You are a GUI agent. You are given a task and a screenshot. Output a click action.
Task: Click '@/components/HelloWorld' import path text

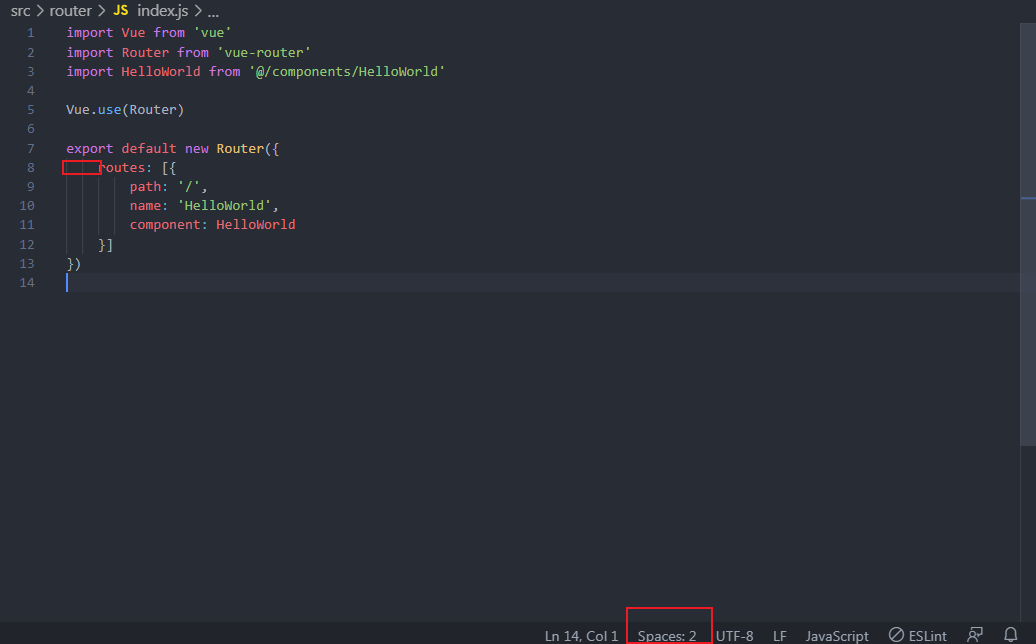(347, 71)
